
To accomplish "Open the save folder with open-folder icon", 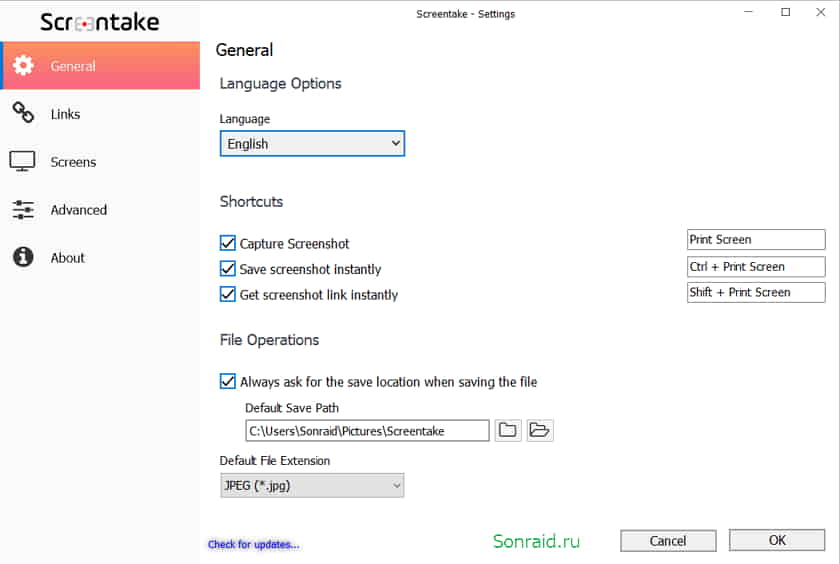I will click(x=539, y=430).
